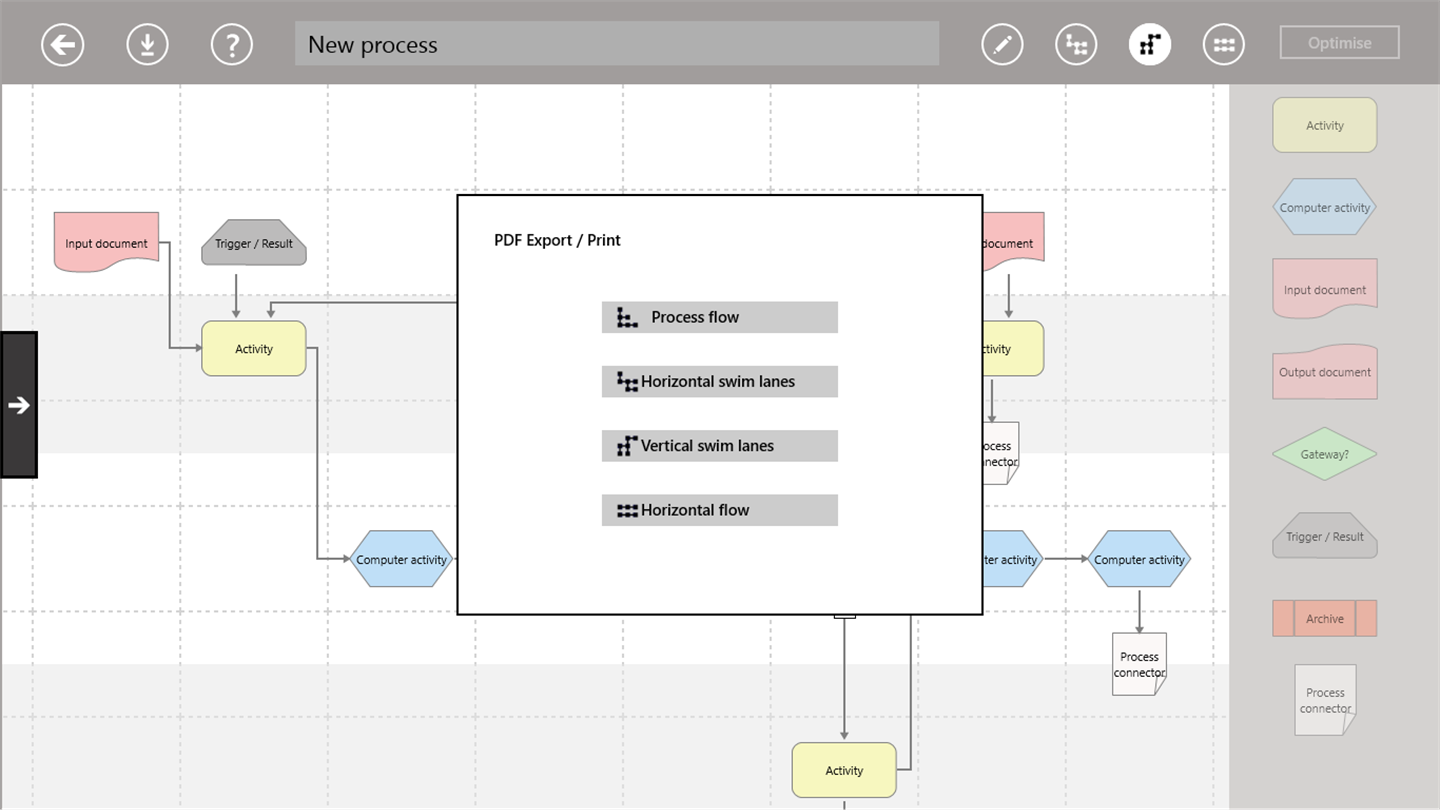Screen dimensions: 1440x810
Task: Select the Archive shape in palette
Action: tap(1324, 619)
